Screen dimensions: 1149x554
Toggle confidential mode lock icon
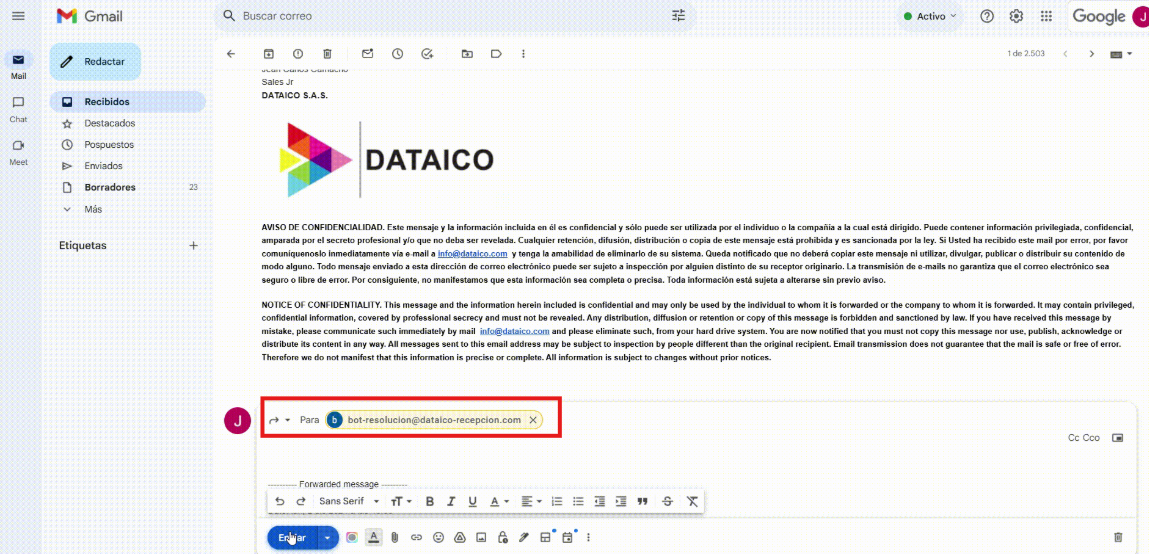[503, 537]
